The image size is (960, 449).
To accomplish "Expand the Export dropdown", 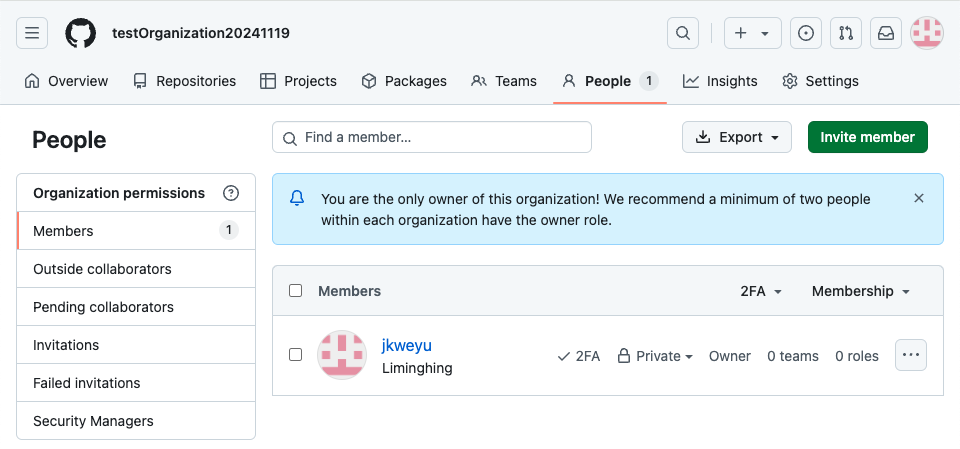I will [x=736, y=137].
